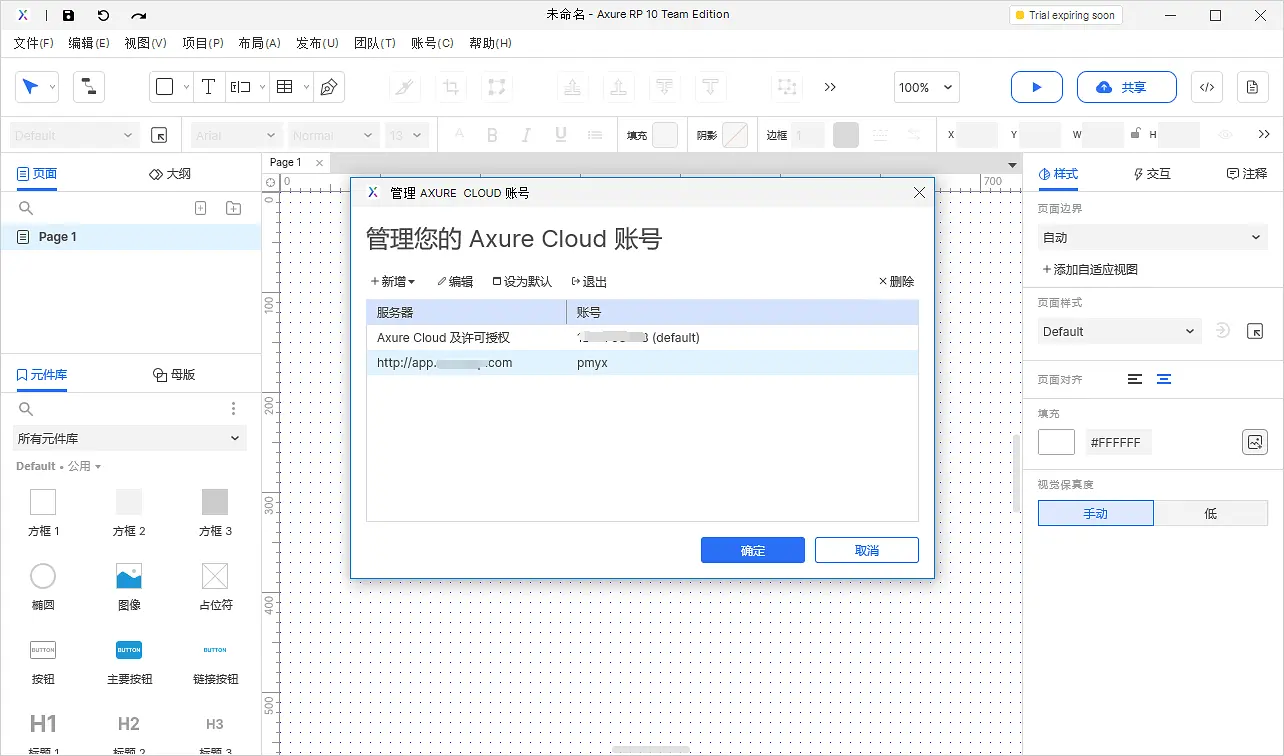This screenshot has width=1284, height=756.
Task: Click the Save icon in the title bar
Action: pos(68,15)
